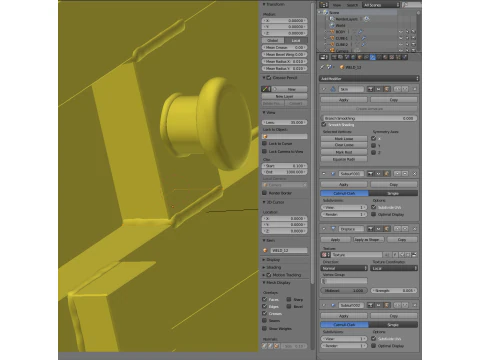
Task: Remove the first Subsurf modifier with its X
Action: tap(415, 174)
